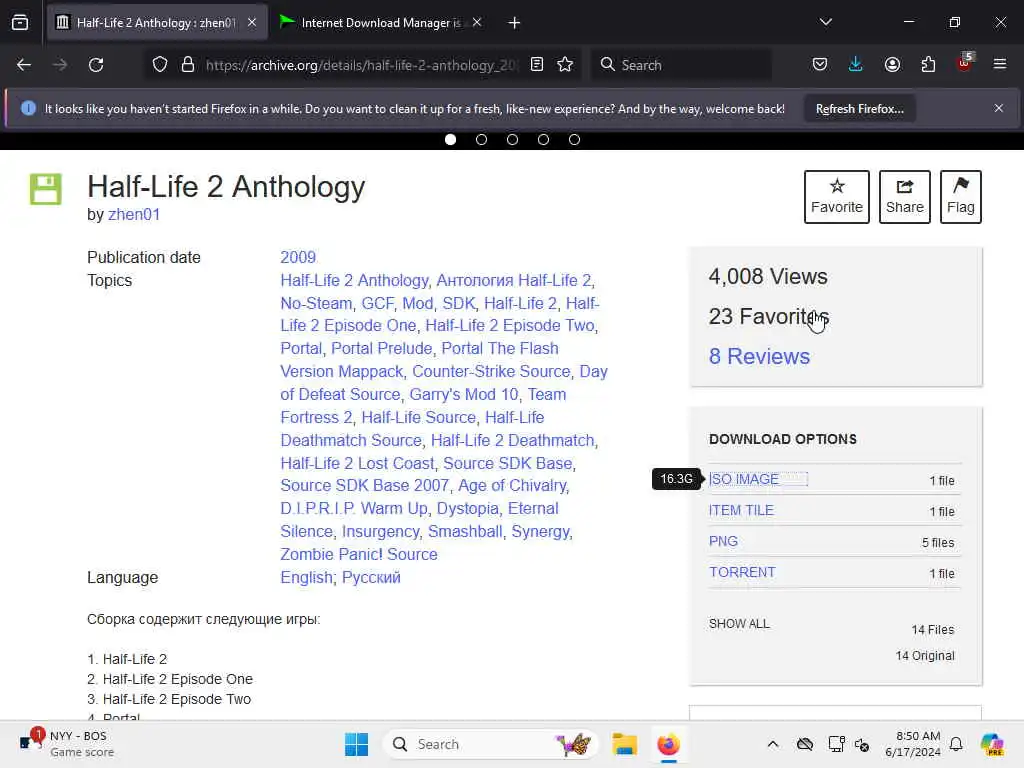The image size is (1024, 768).
Task: Download the TORRENT file option
Action: [x=742, y=573]
